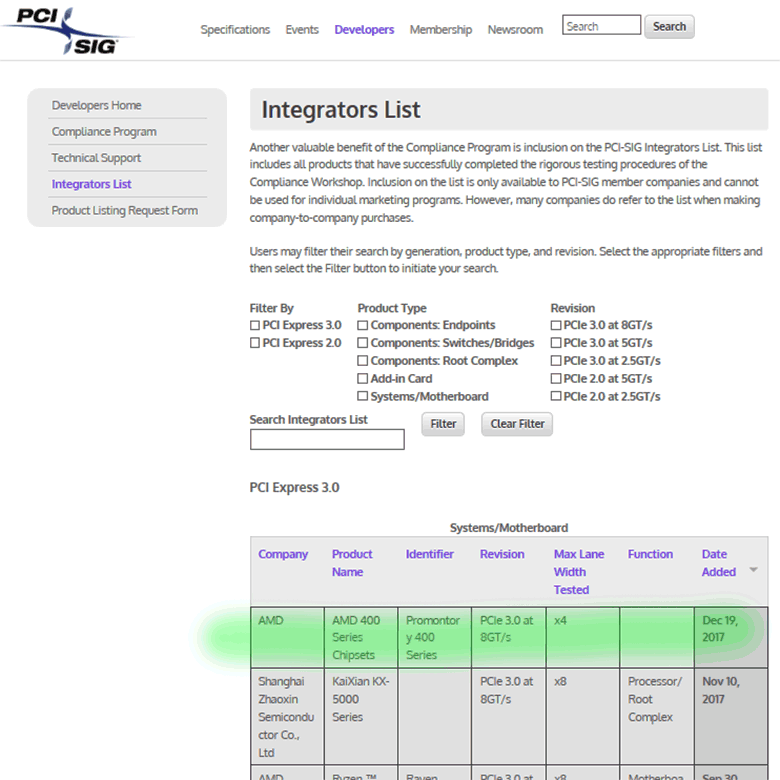
Task: Toggle PCIe 3.0 at 2.5GT/s checkbox
Action: pos(556,361)
